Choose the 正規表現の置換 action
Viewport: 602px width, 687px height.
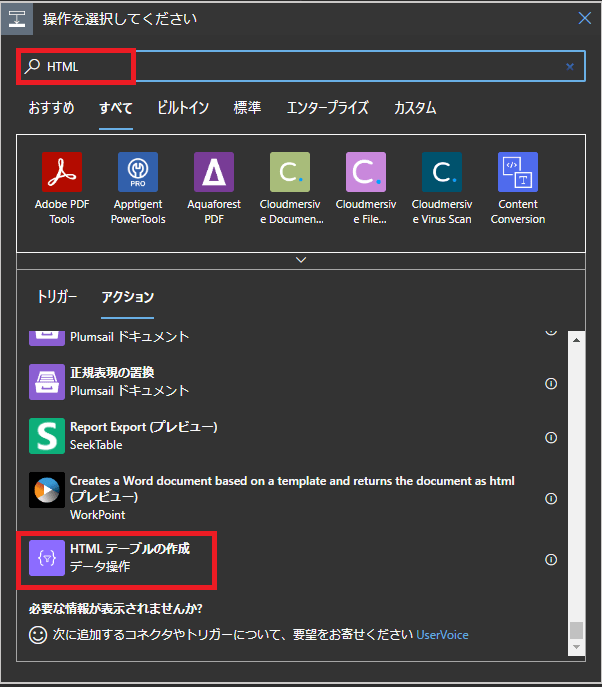[x=292, y=382]
